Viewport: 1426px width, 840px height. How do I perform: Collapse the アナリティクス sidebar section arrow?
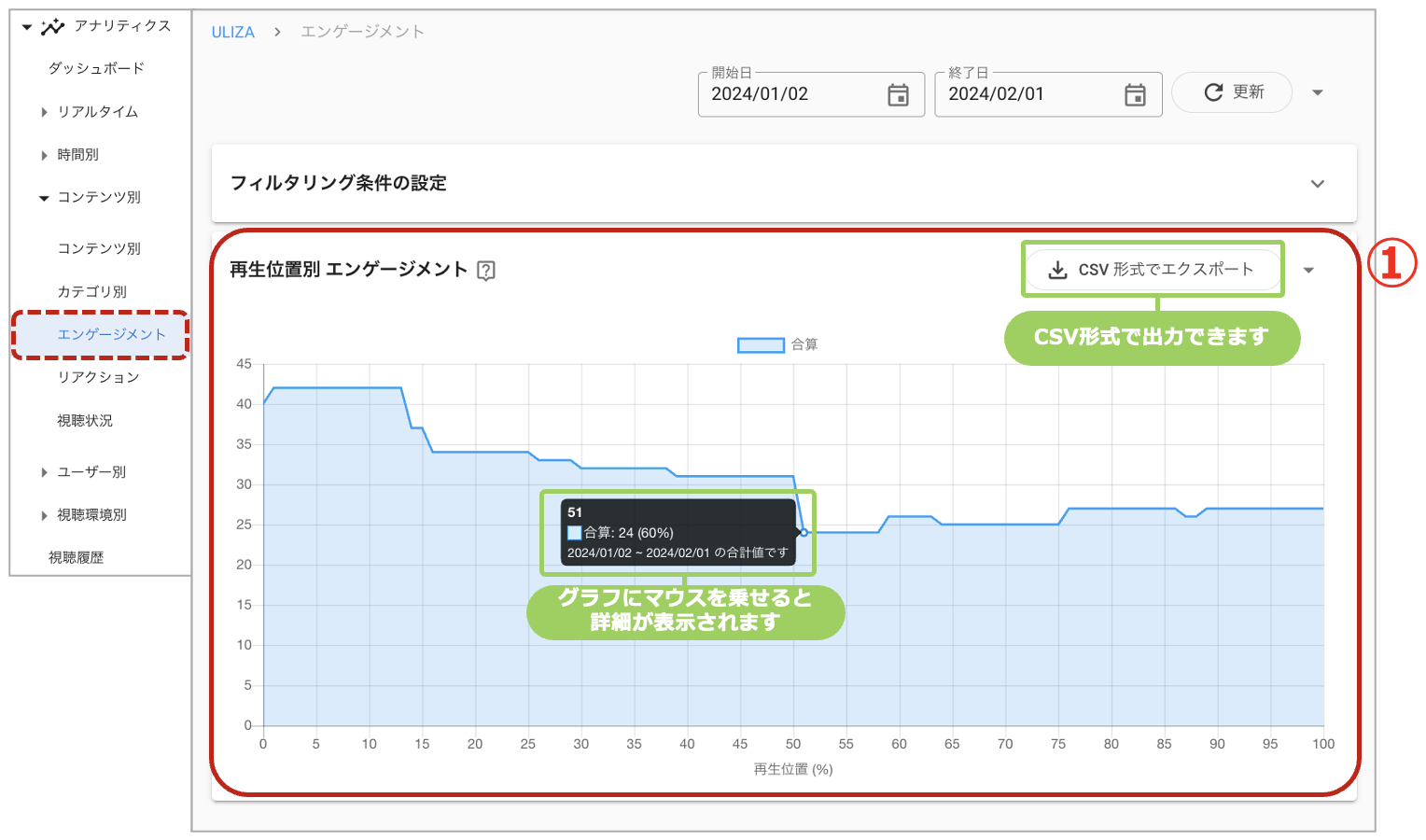pyautogui.click(x=27, y=27)
